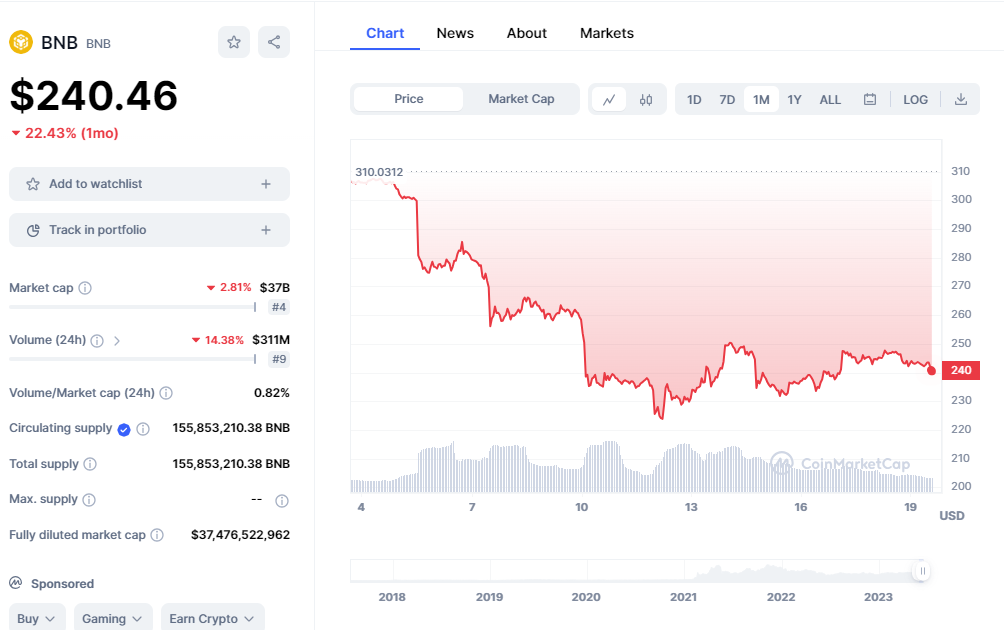Set chart range to 1D
The height and width of the screenshot is (630, 1004).
click(694, 99)
